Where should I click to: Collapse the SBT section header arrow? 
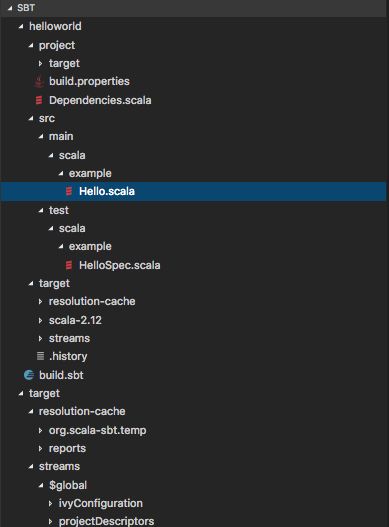pyautogui.click(x=10, y=8)
